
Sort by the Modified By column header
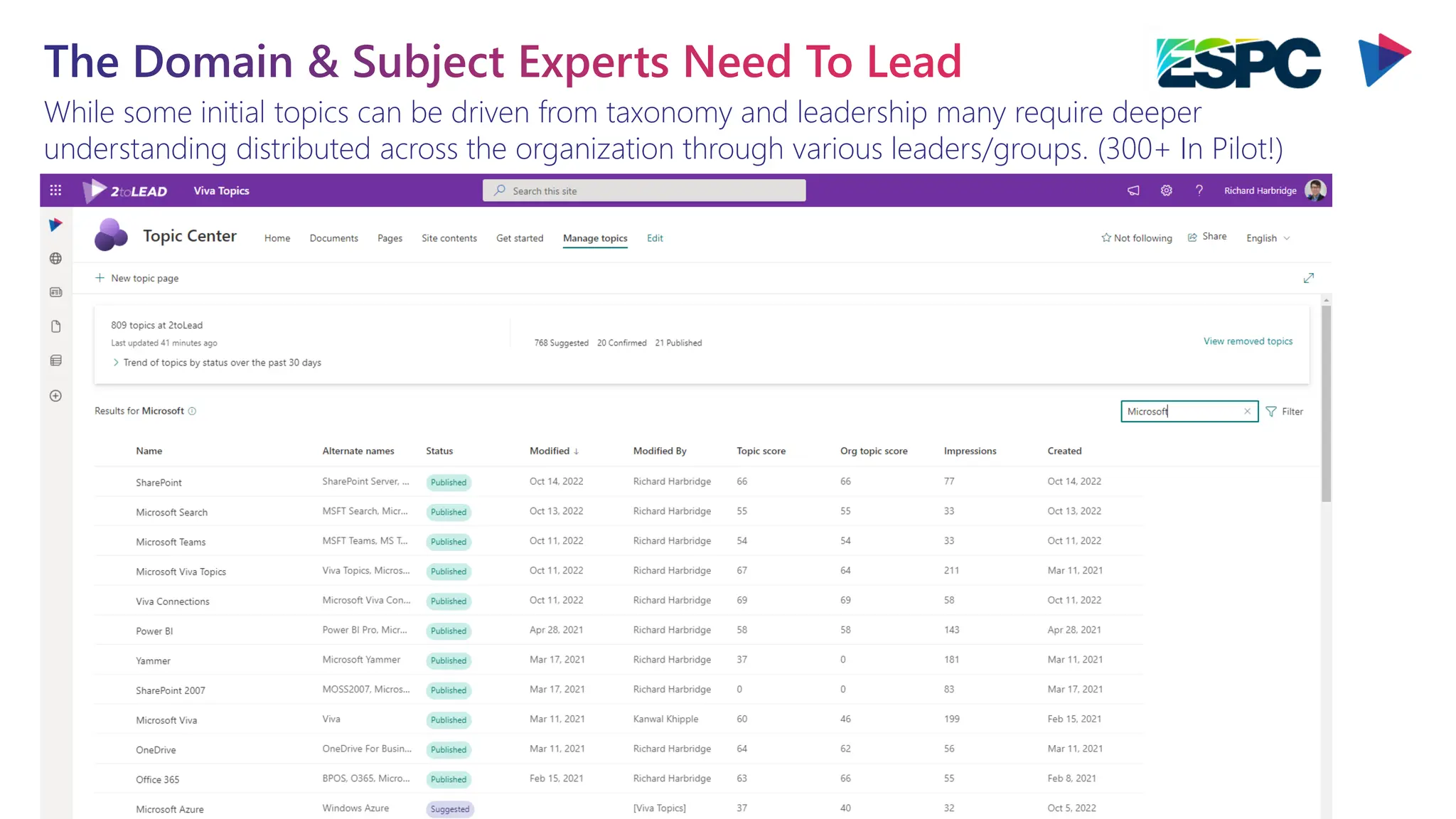660,451
